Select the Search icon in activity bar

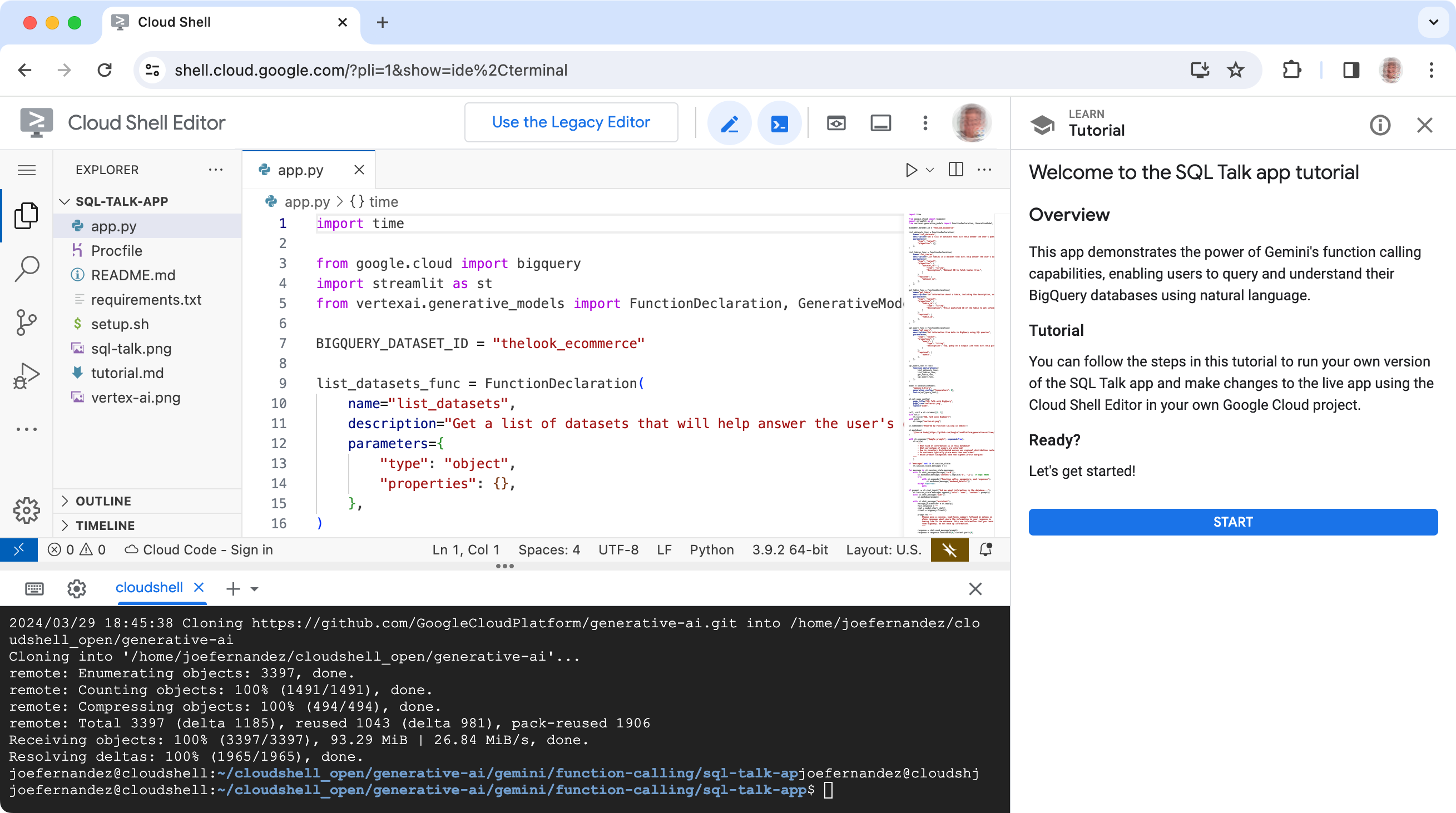[26, 269]
